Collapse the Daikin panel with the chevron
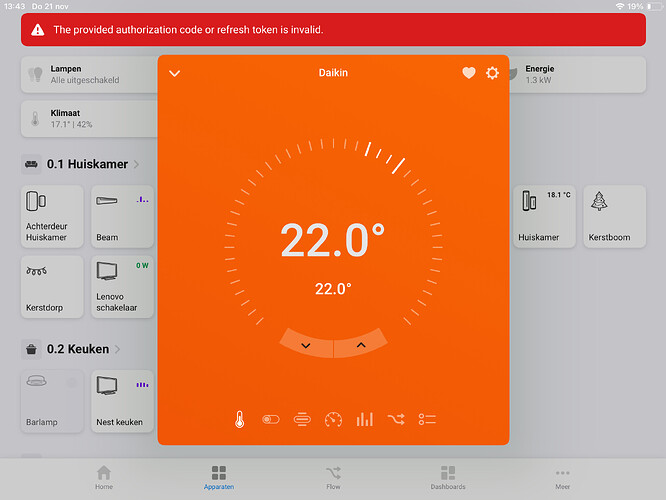The image size is (666, 500). [x=175, y=73]
